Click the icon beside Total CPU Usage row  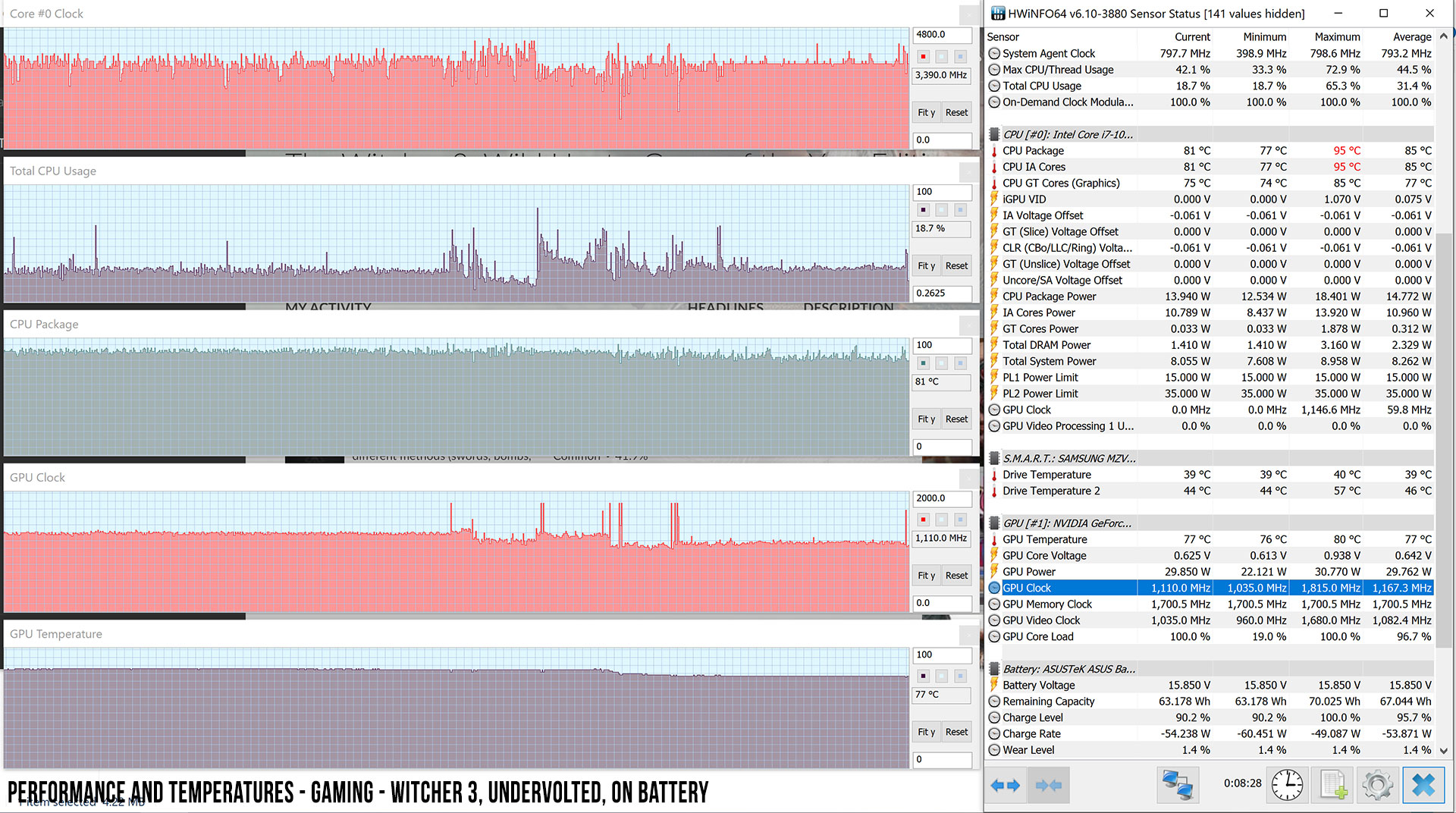(994, 86)
